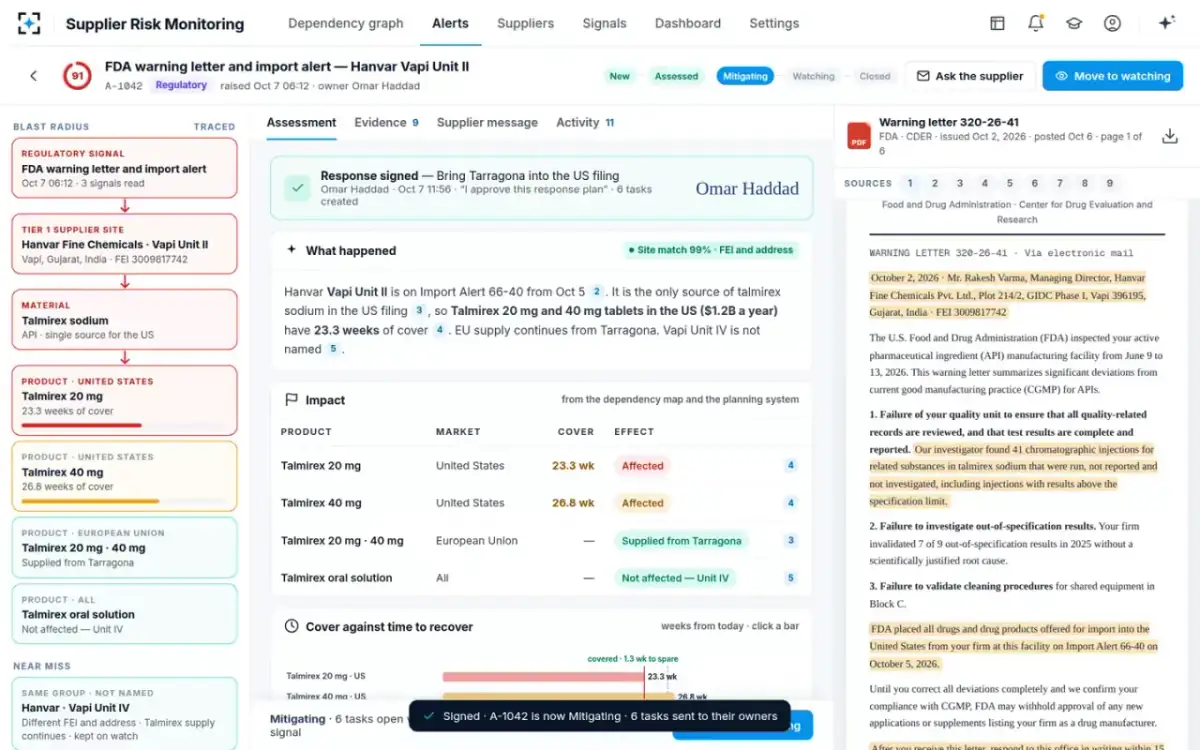Open the European Union Talmirex 20 mg · 40 mg card

124,547
